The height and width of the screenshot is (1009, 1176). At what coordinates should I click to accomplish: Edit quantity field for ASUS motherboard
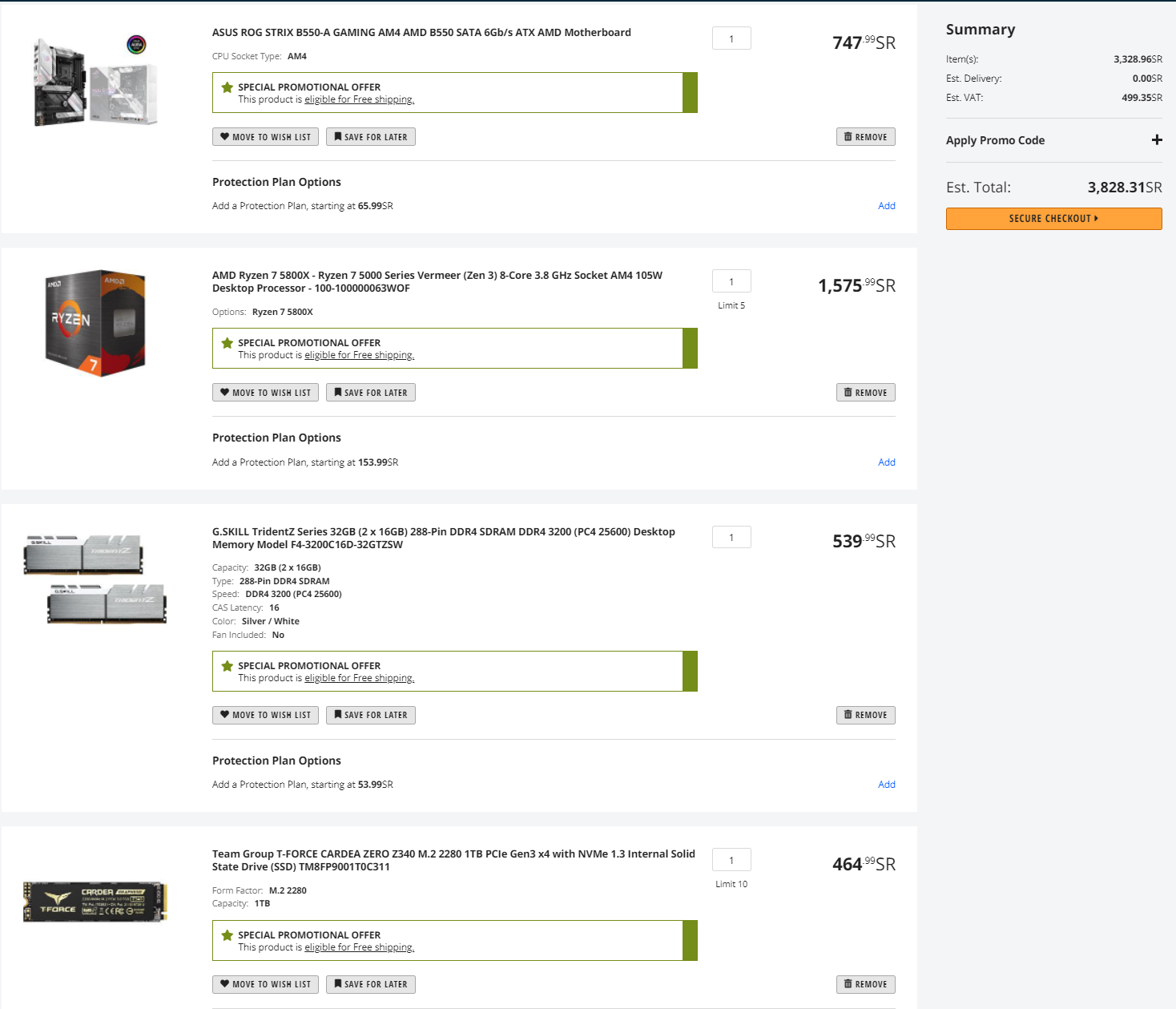click(731, 38)
